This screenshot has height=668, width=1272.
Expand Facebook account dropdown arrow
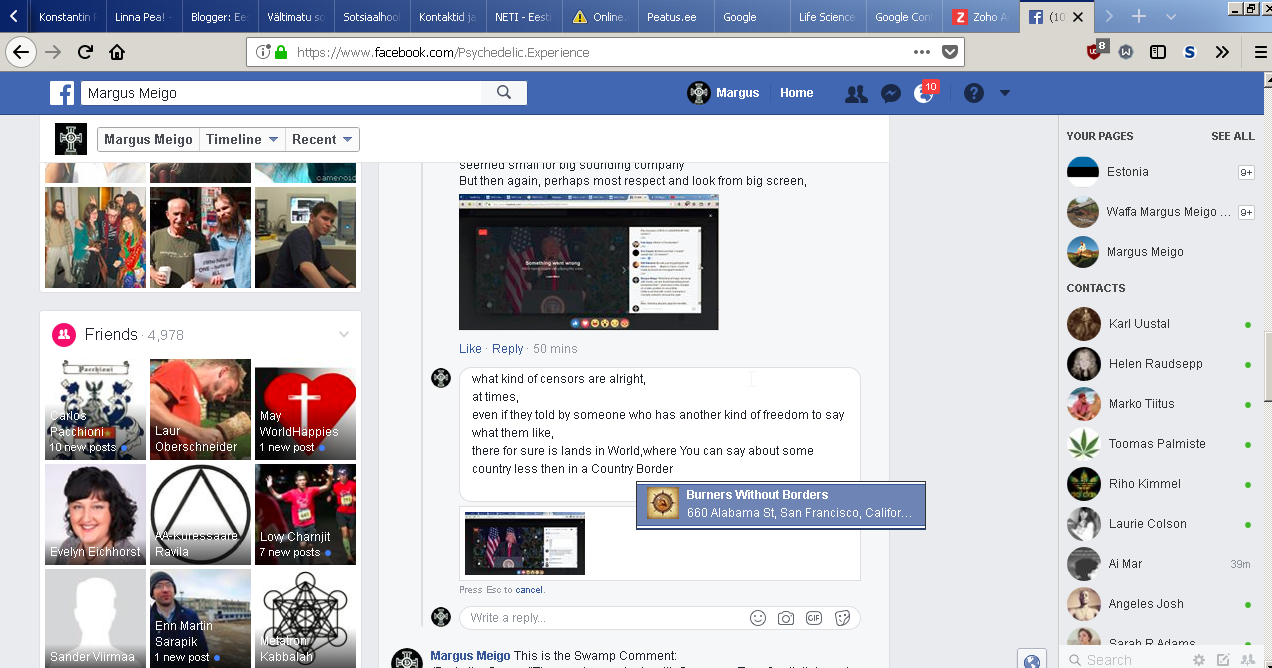pos(1005,93)
